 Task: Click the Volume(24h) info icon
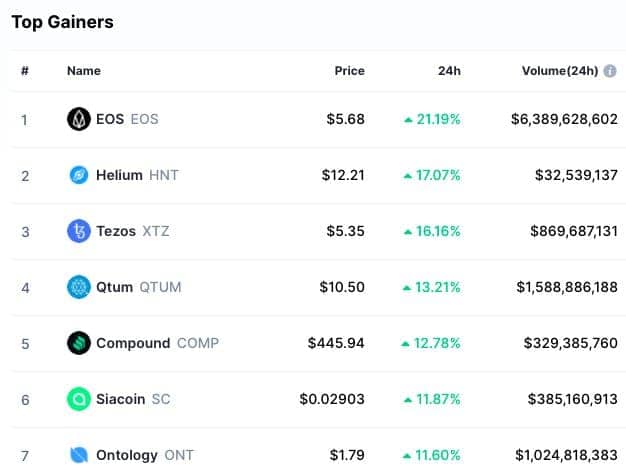(x=610, y=71)
